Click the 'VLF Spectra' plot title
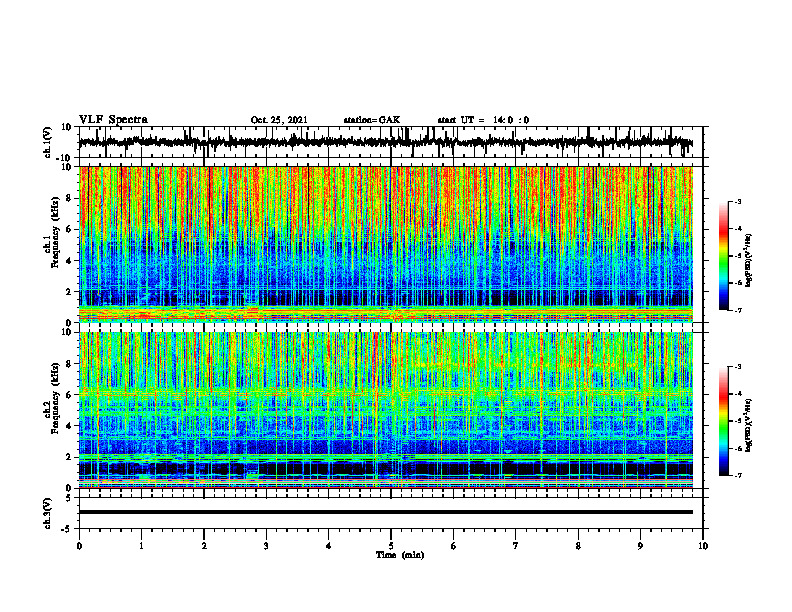The width and height of the screenshot is (792, 612). tap(113, 119)
